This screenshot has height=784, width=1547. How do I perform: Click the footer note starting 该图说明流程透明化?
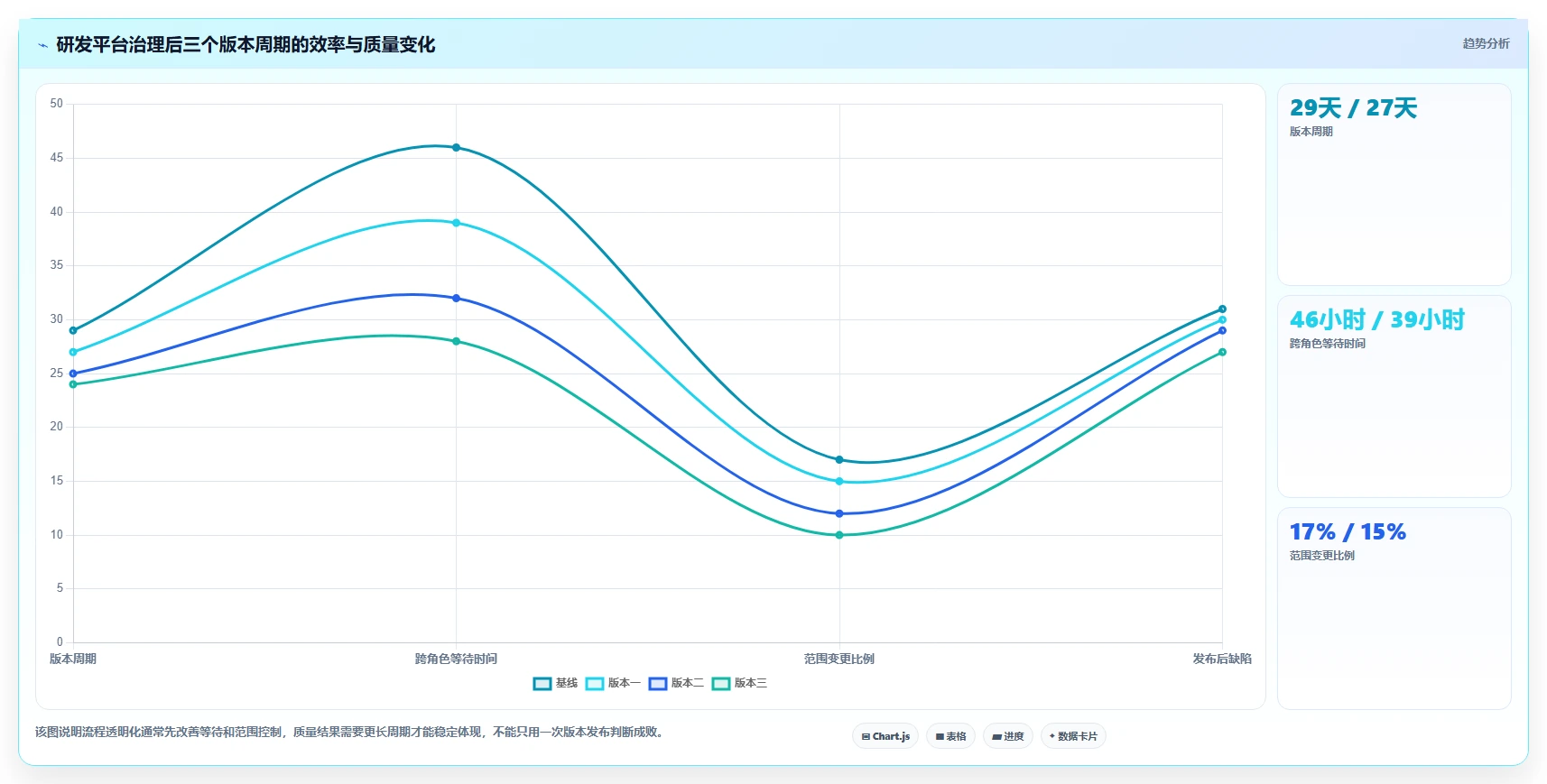[x=351, y=732]
